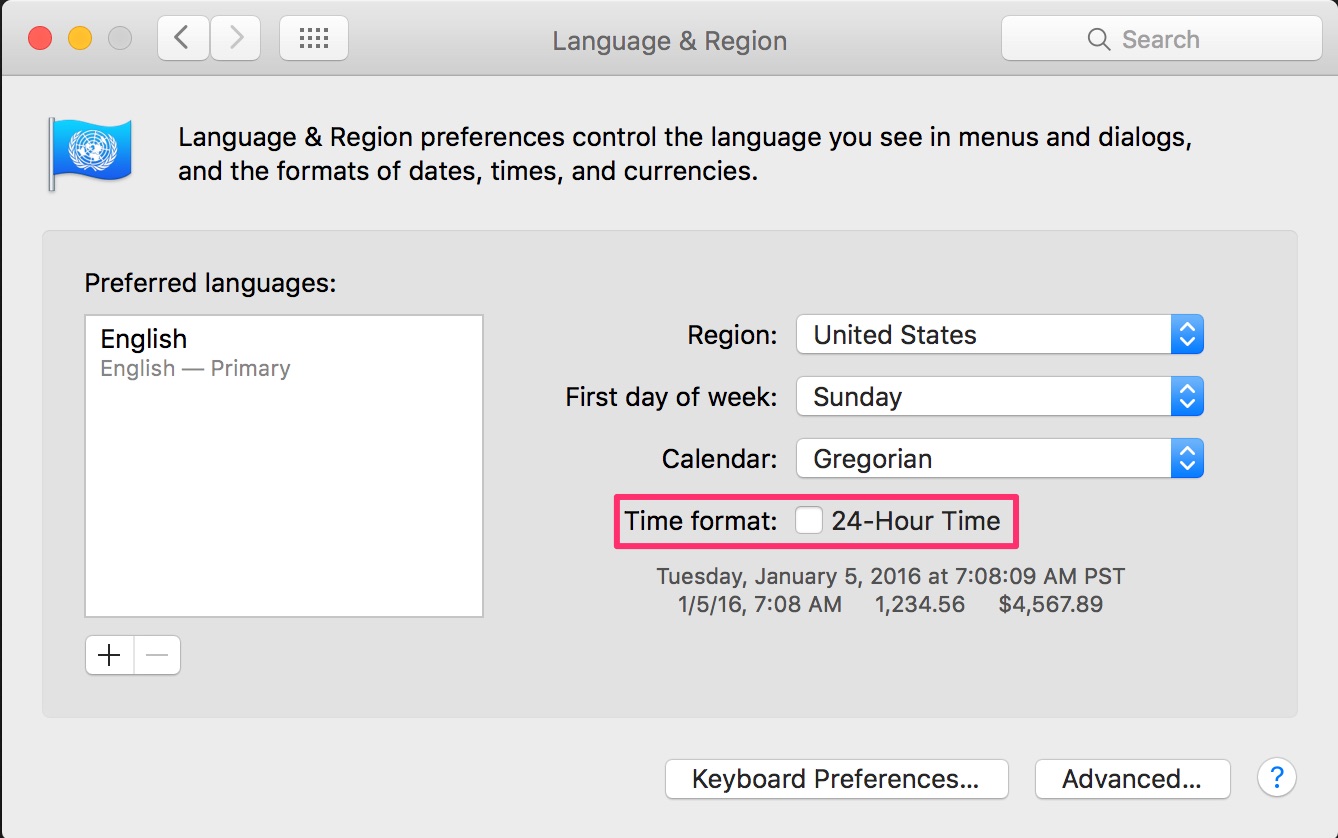Click the forward chevron navigation button
1338x838 pixels.
(236, 39)
